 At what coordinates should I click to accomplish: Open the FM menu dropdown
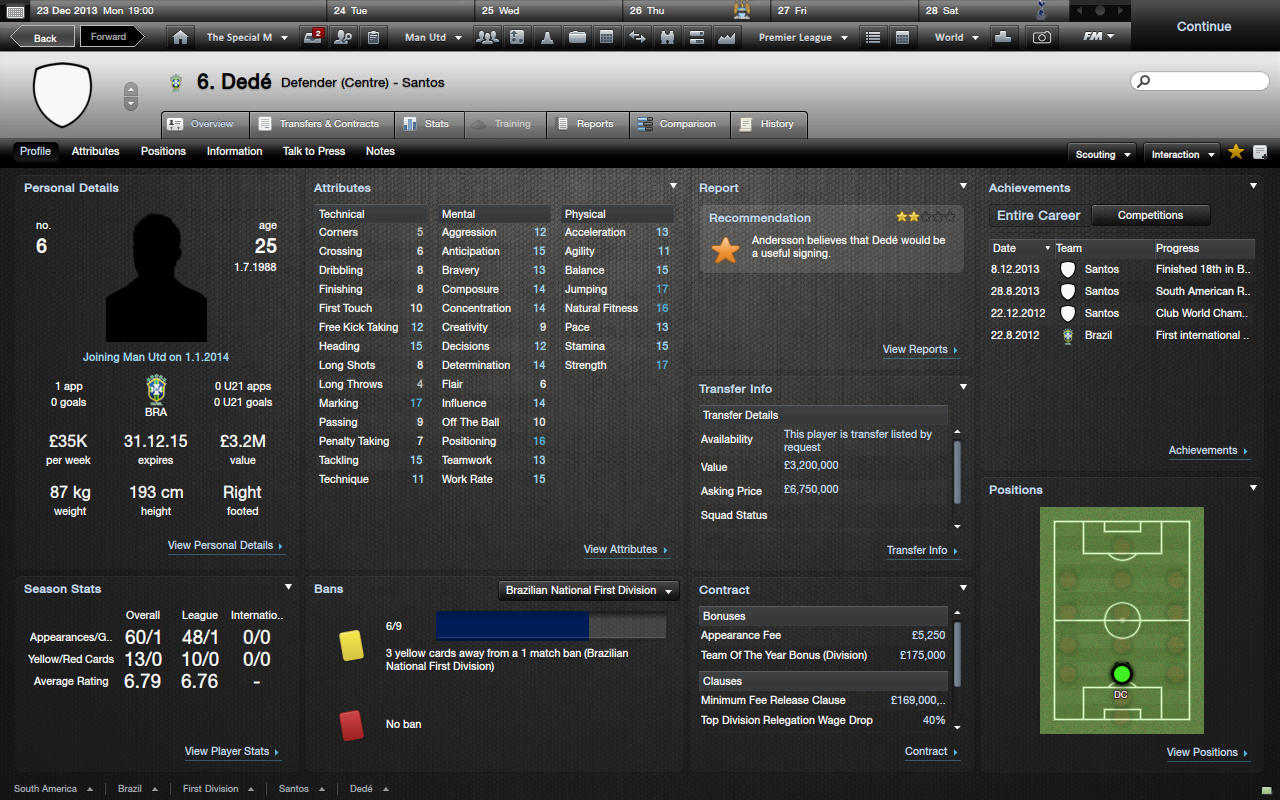[x=1099, y=38]
